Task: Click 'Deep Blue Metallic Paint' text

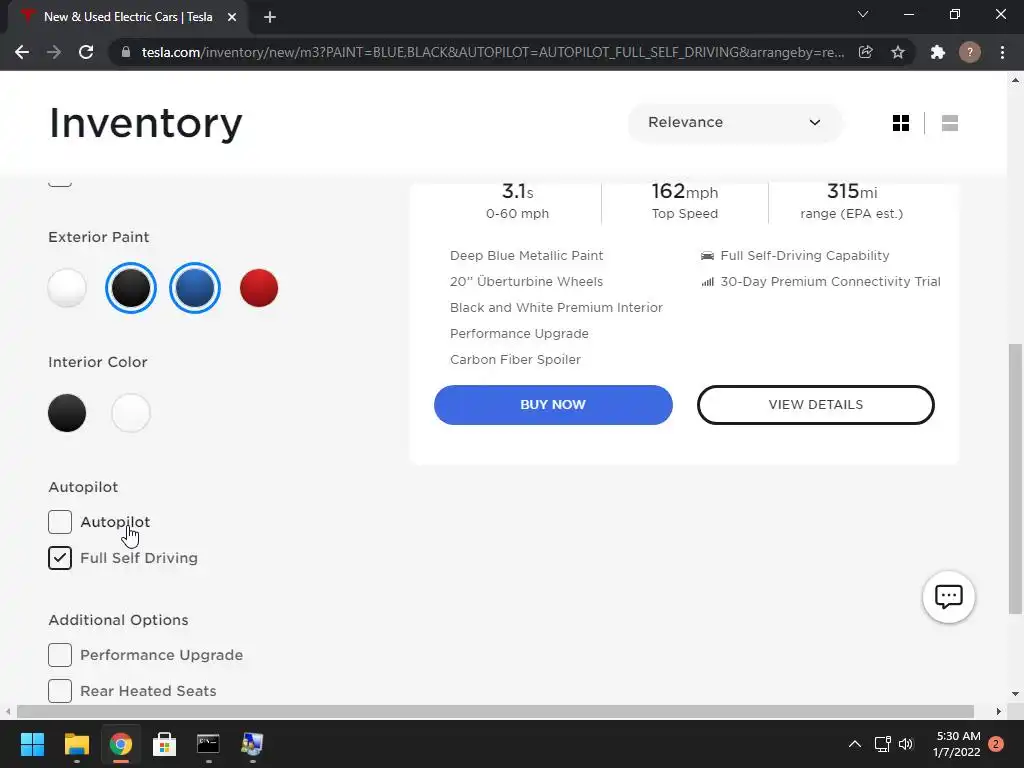Action: (526, 255)
